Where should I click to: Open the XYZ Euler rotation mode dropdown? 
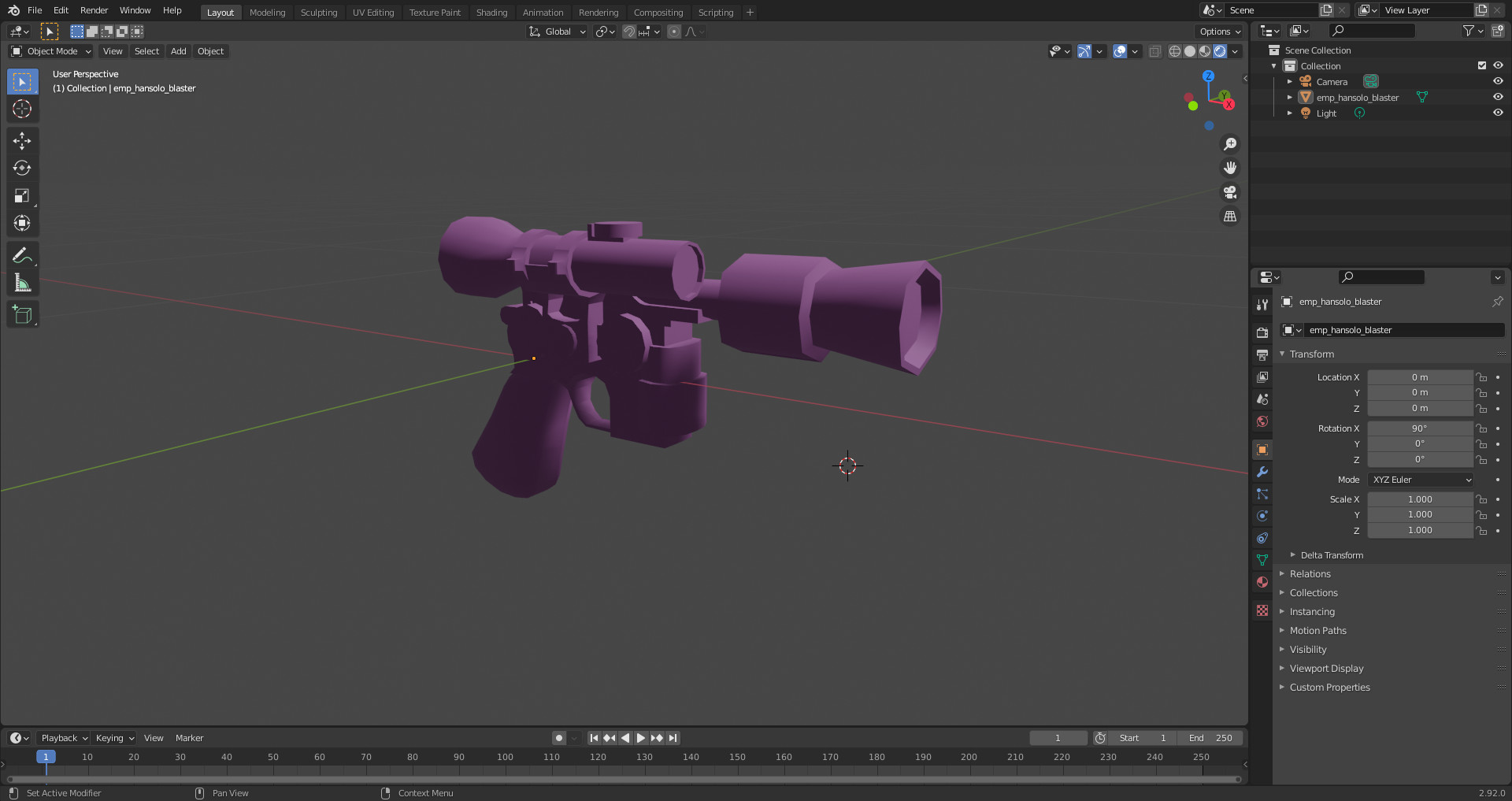coord(1420,479)
